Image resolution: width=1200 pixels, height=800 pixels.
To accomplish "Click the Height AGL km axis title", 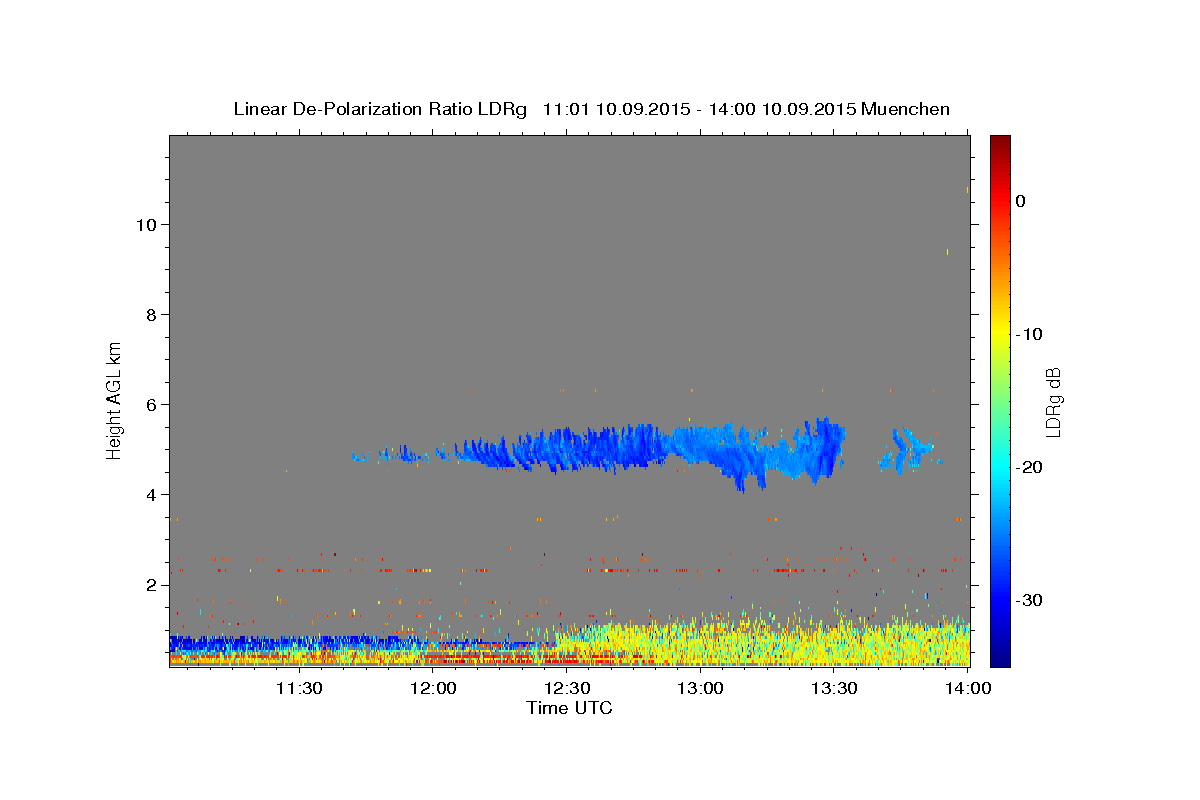I will coord(115,399).
